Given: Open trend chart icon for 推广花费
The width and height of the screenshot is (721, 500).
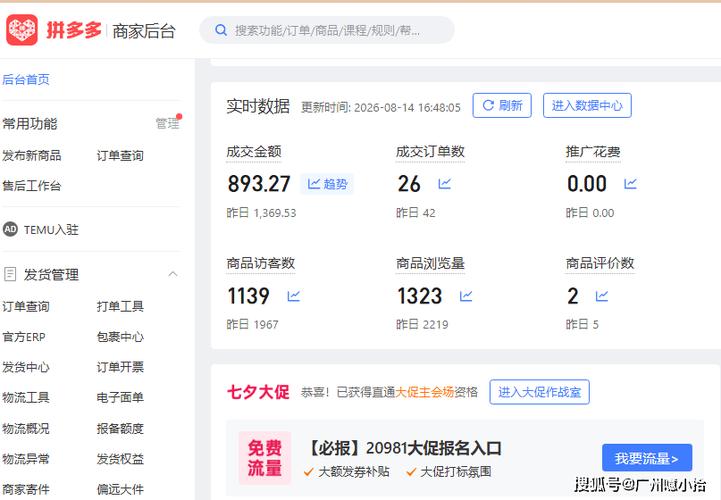Looking at the screenshot, I should click(x=630, y=184).
